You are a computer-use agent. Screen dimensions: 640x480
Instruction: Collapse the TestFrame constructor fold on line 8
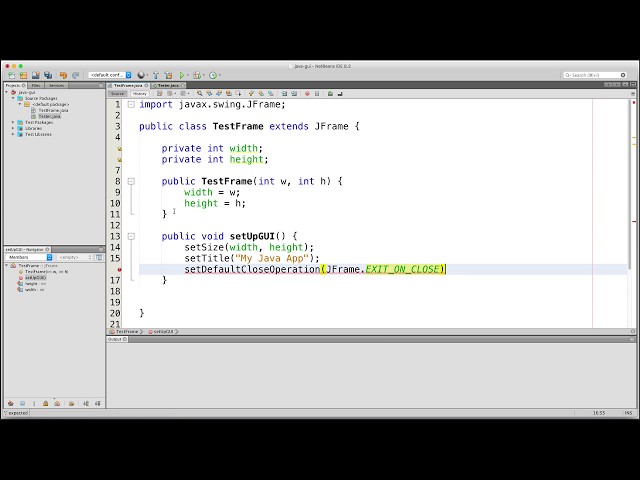[x=131, y=181]
